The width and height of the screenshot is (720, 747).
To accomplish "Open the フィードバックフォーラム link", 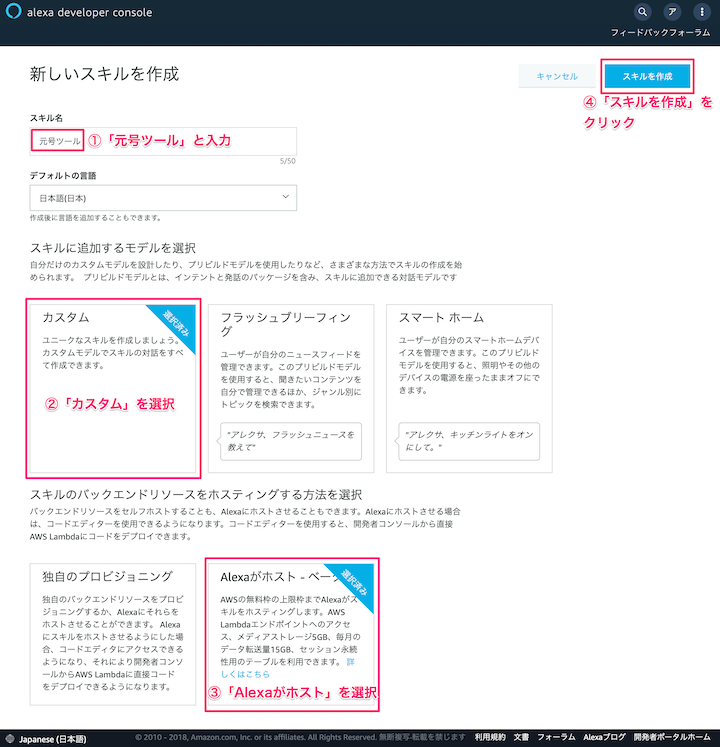I will (660, 33).
